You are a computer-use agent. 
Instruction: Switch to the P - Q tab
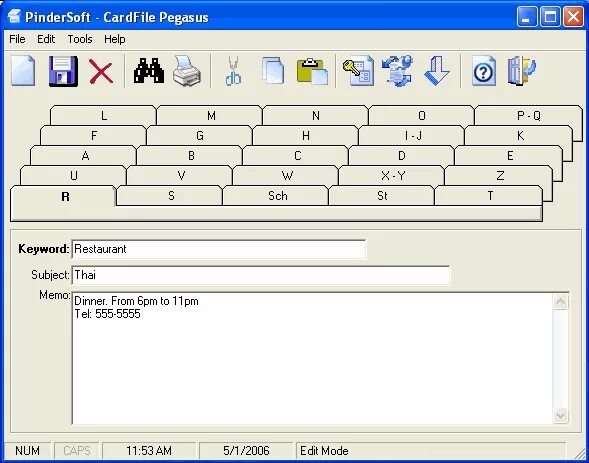tap(529, 116)
